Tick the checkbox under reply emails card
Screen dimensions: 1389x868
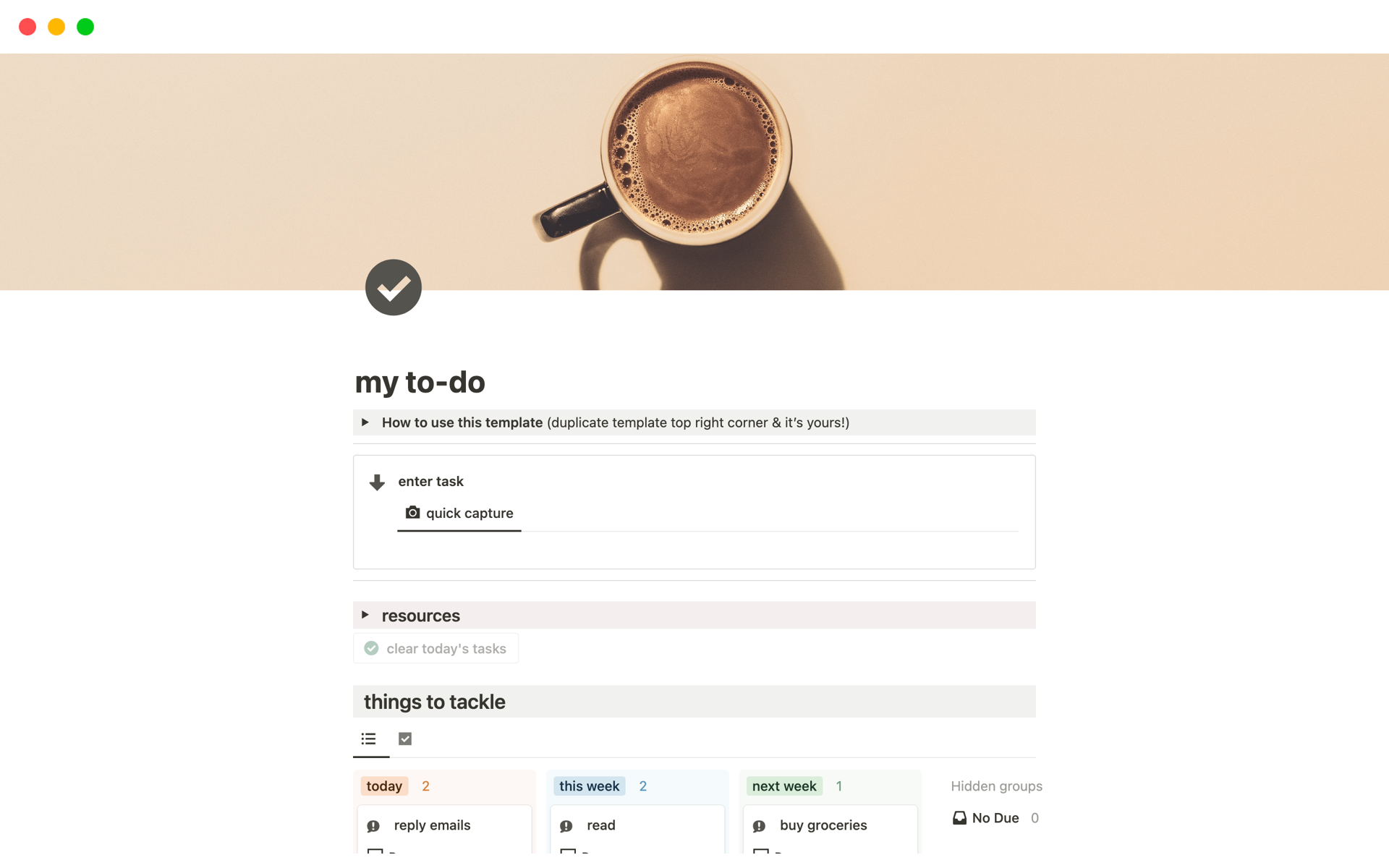(x=375, y=851)
